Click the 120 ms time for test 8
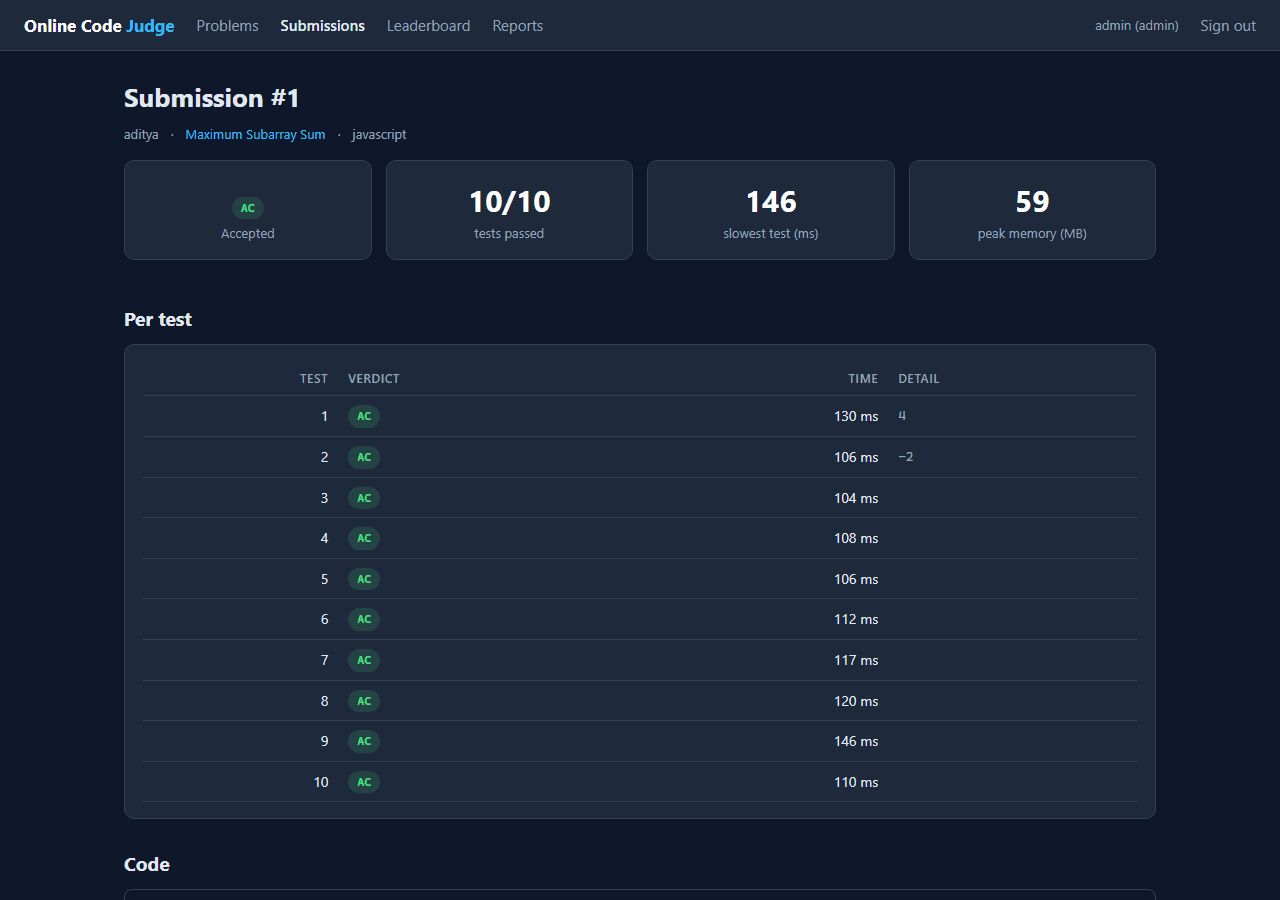The height and width of the screenshot is (900, 1280). click(856, 701)
